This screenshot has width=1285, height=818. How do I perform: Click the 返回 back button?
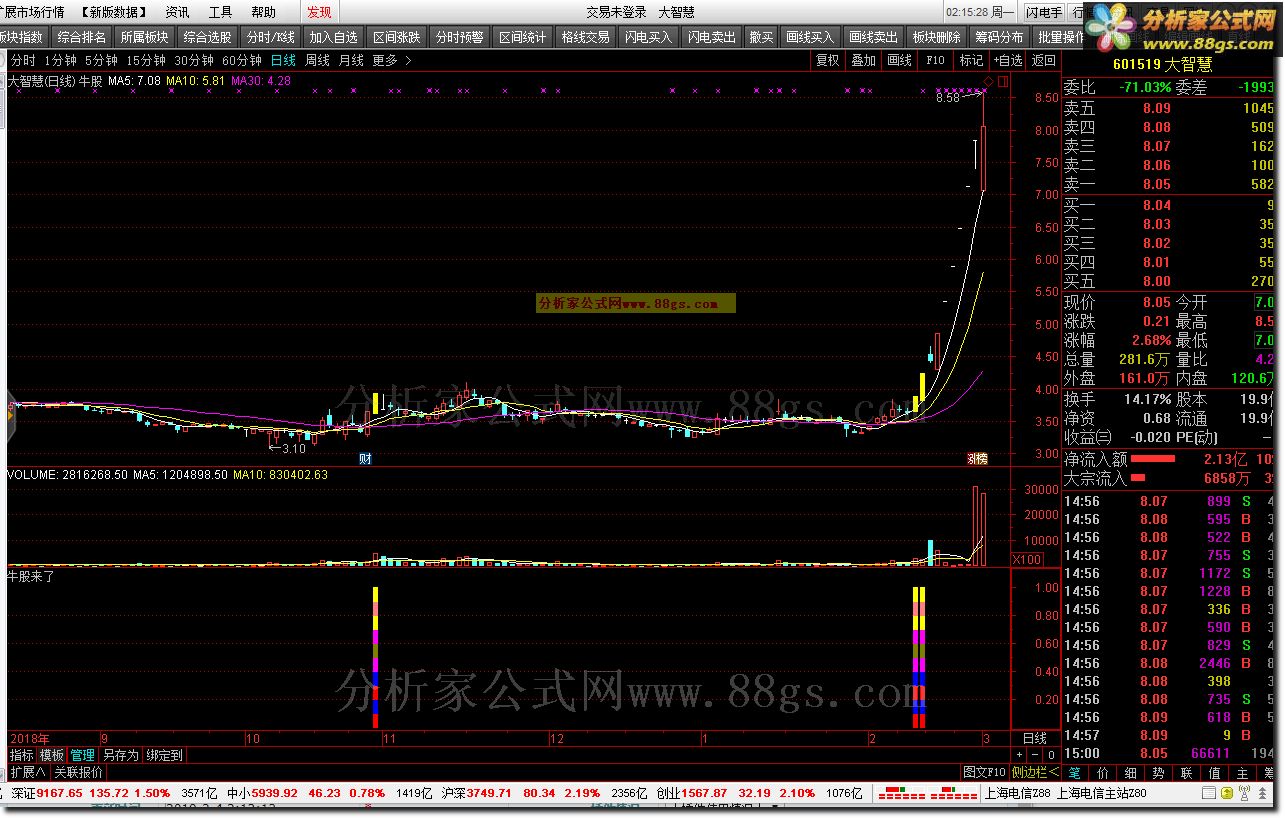[x=1043, y=60]
